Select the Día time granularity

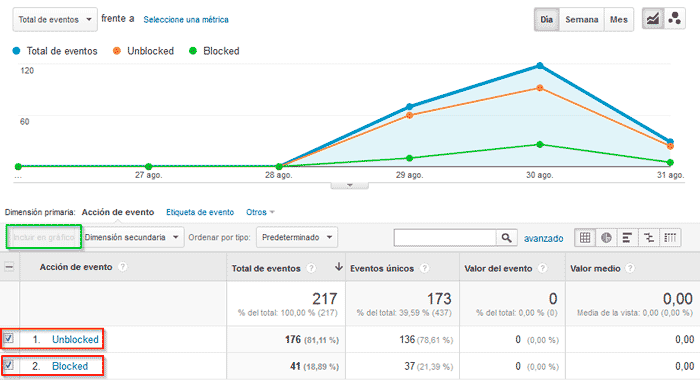[546, 20]
